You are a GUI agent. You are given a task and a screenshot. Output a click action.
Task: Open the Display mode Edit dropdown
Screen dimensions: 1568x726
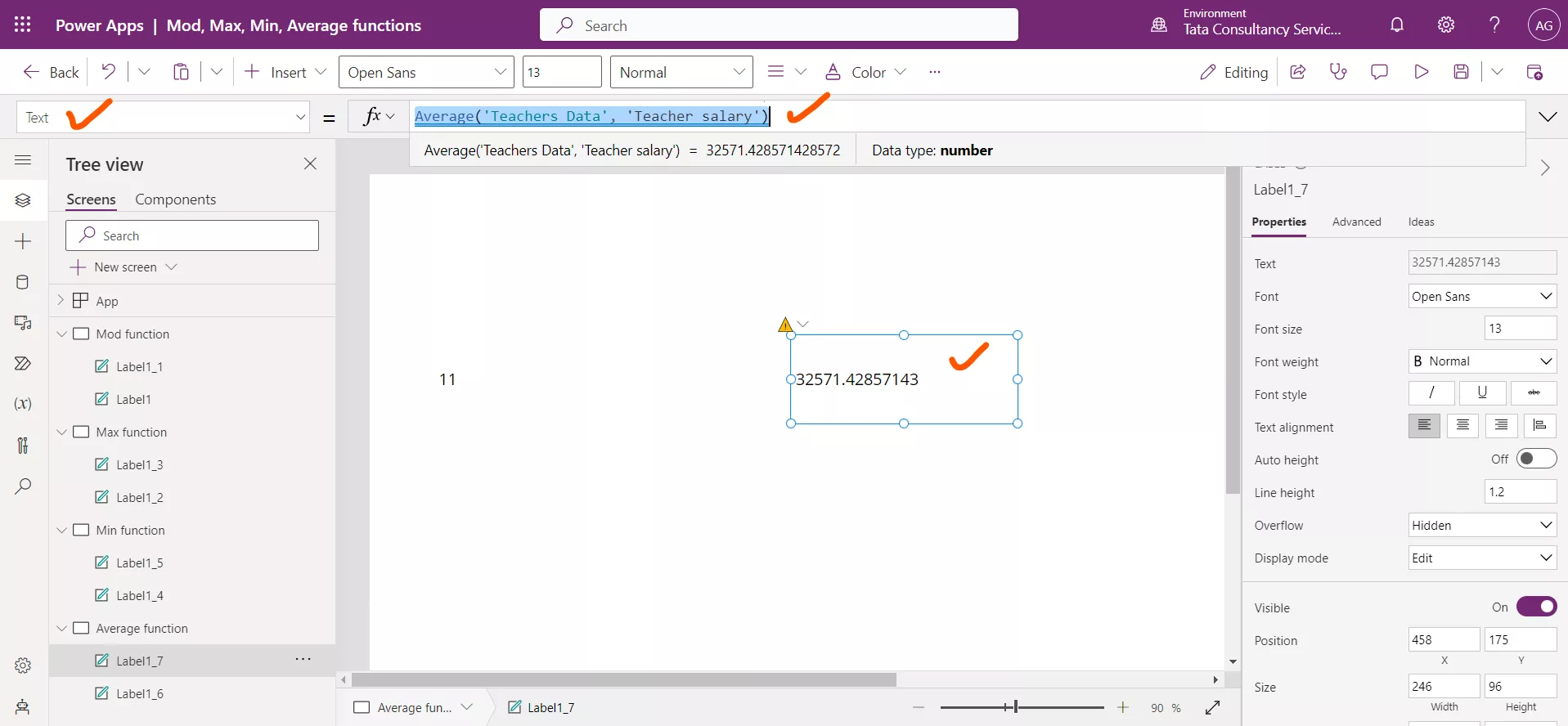1482,558
